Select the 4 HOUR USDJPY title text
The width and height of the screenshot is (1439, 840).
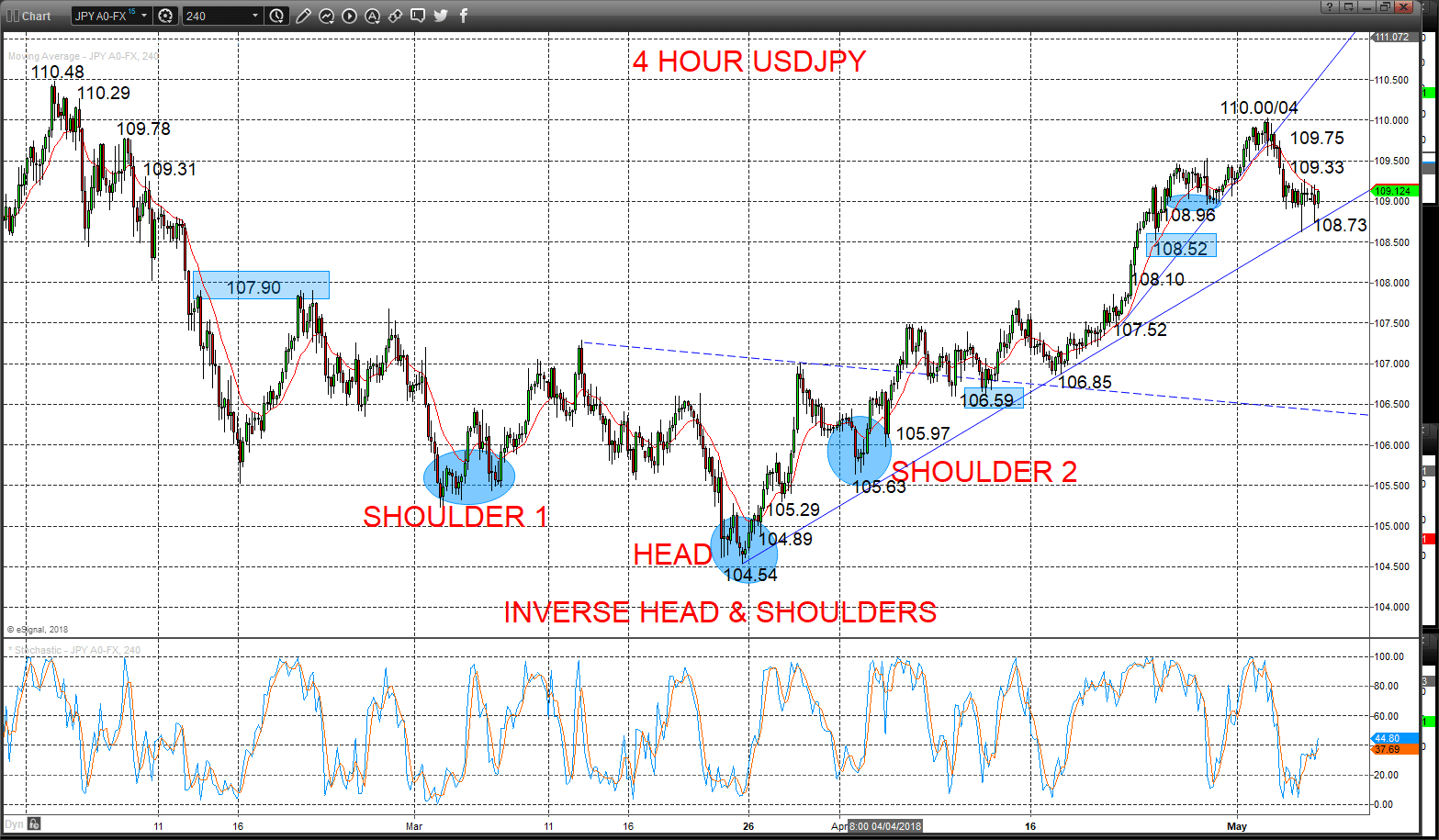click(749, 62)
